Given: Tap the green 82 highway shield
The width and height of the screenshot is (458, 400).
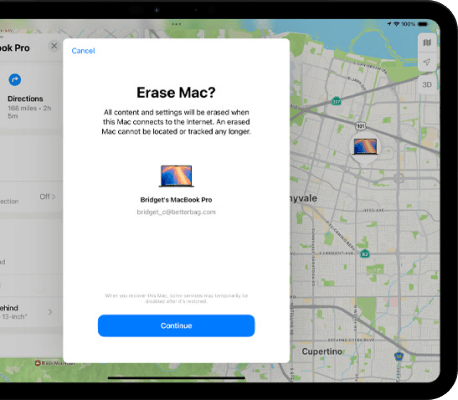Looking at the screenshot, I should click(x=365, y=254).
